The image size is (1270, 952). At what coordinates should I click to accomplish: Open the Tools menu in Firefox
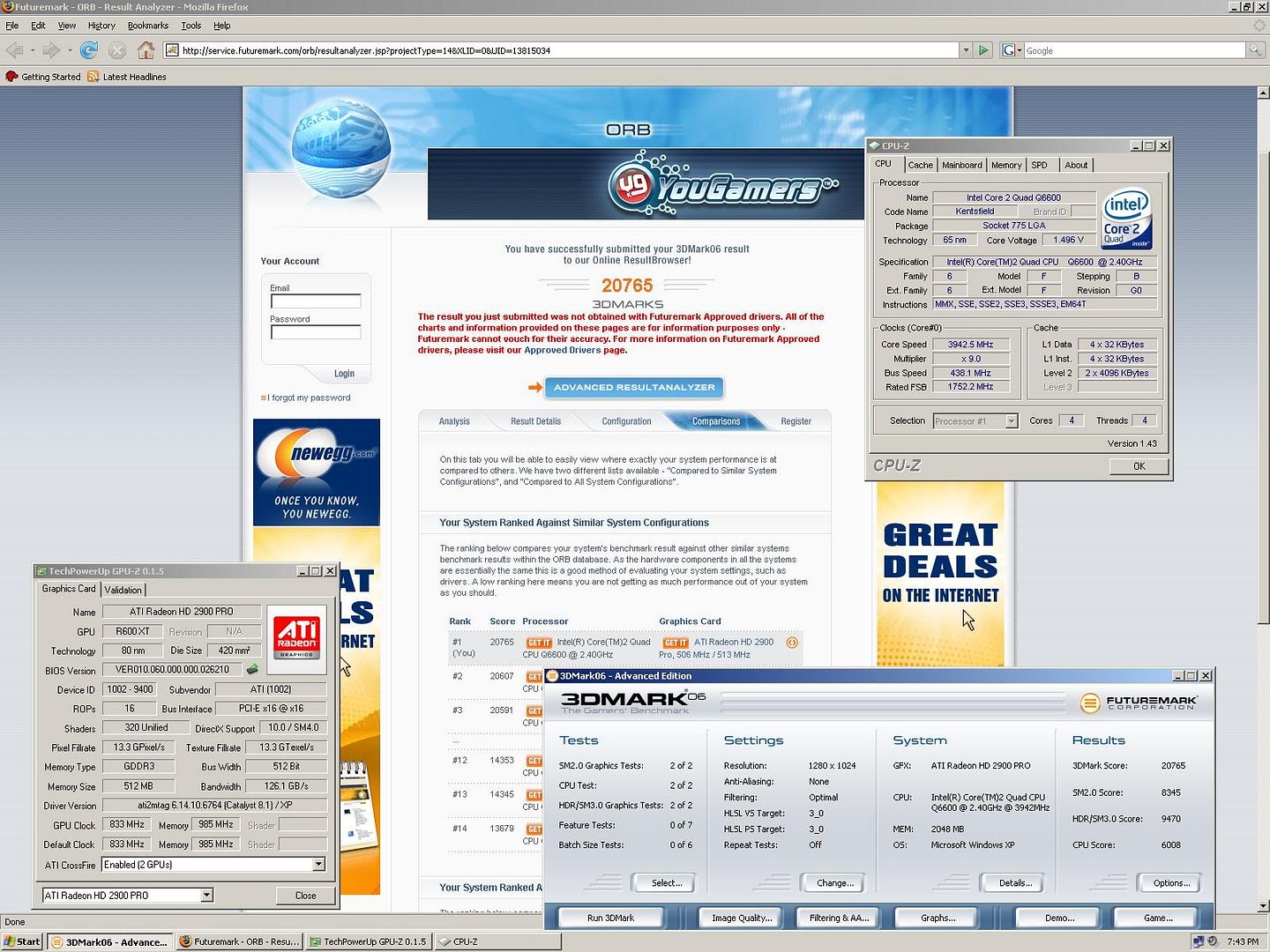tap(191, 26)
